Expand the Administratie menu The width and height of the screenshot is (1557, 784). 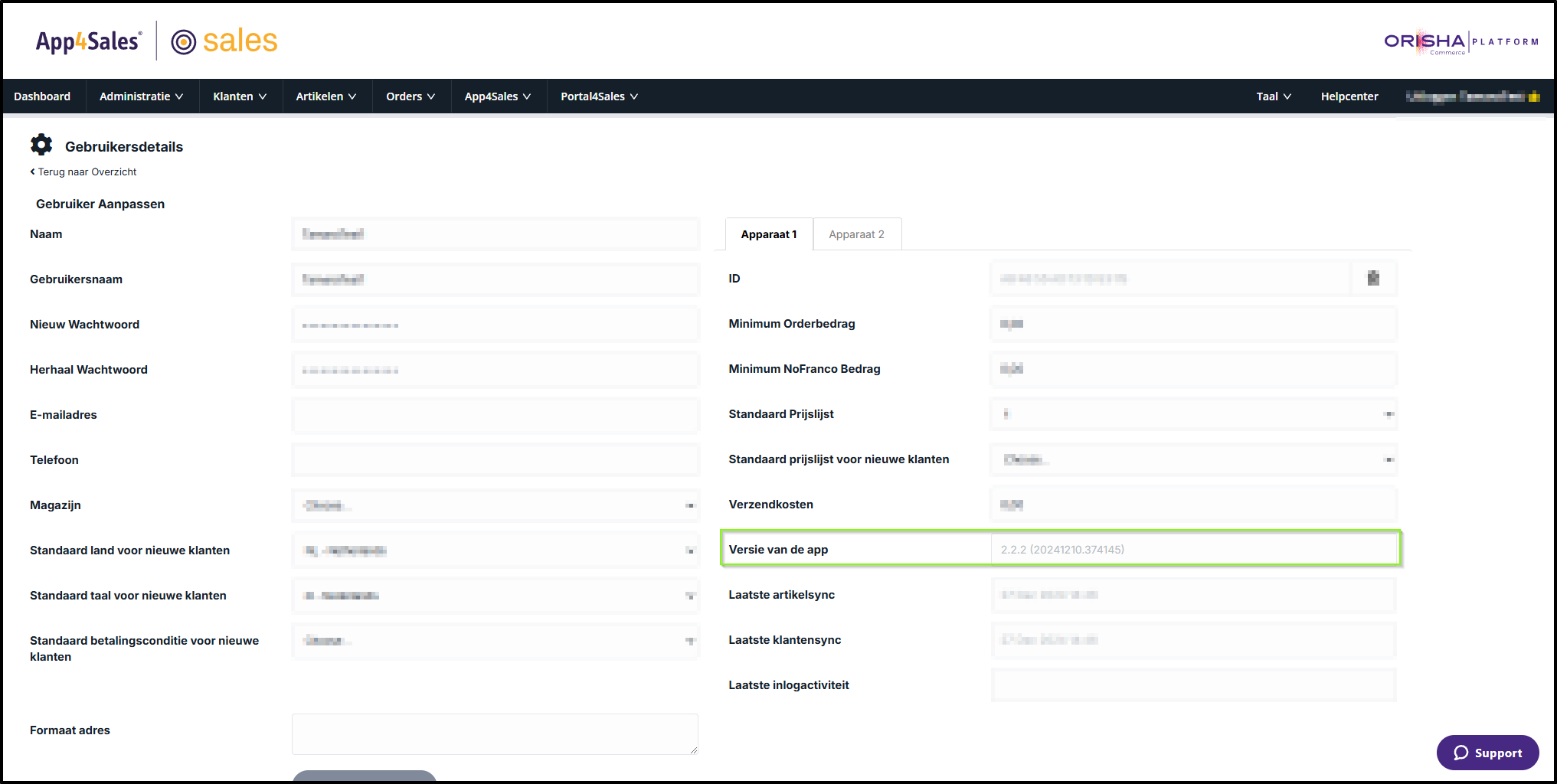click(x=142, y=96)
